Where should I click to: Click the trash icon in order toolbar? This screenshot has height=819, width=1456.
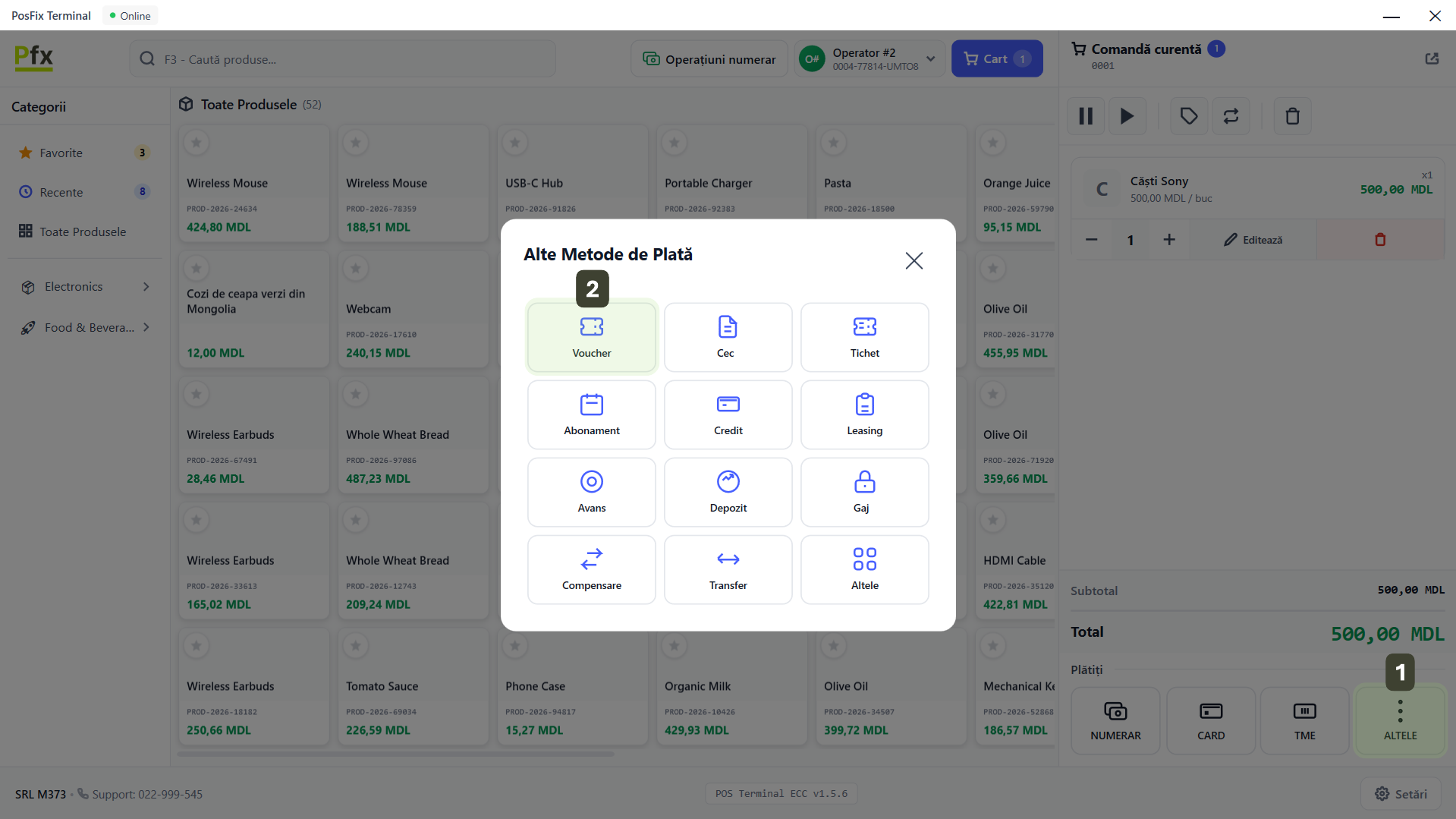point(1292,116)
